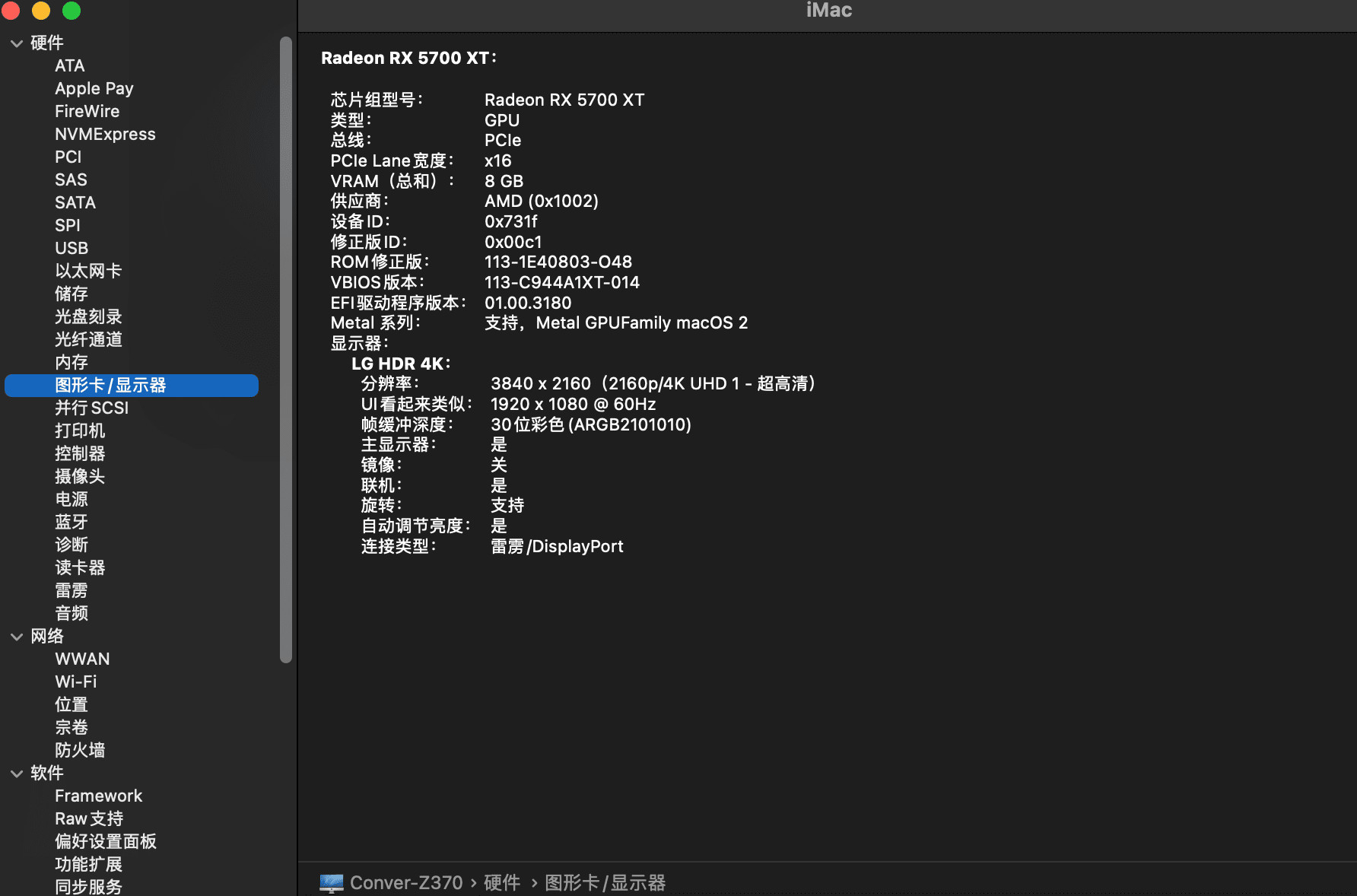The image size is (1357, 896).
Task: Collapse the 网络 section chevron
Action: pyautogui.click(x=17, y=637)
